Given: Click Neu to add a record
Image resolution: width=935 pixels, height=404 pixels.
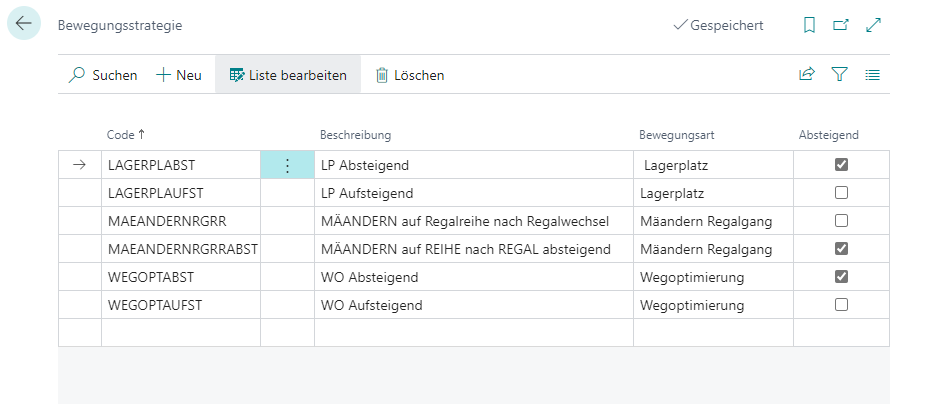Looking at the screenshot, I should (x=179, y=75).
